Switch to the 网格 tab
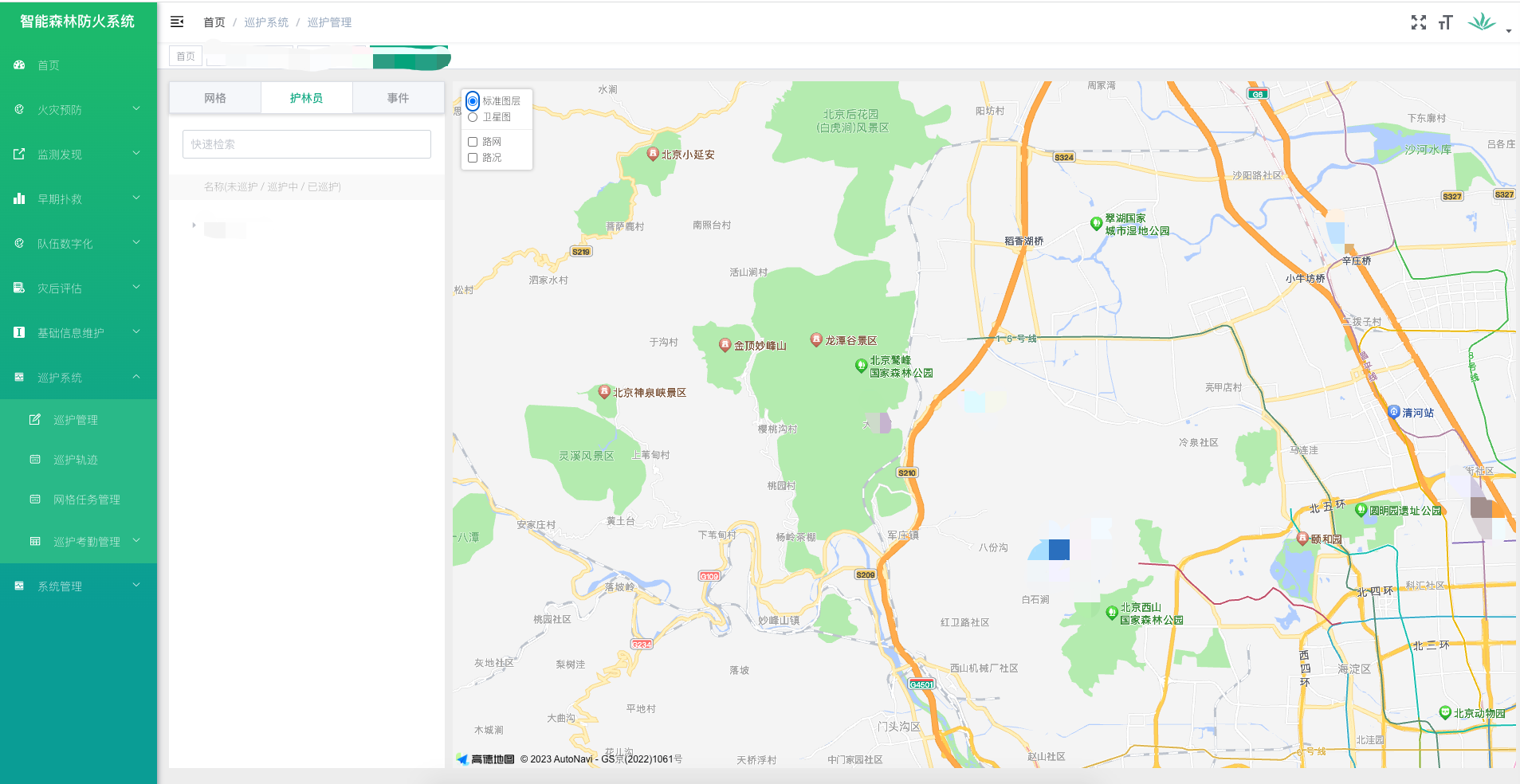This screenshot has width=1520, height=784. [215, 98]
